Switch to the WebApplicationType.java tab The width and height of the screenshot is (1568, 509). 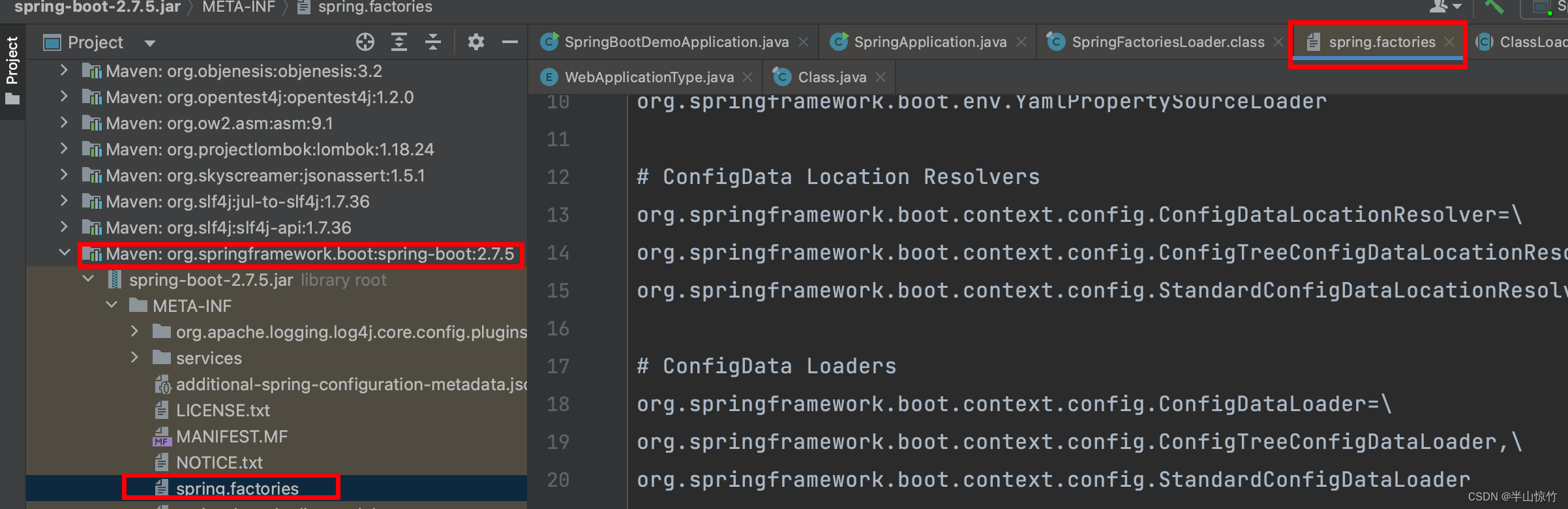pyautogui.click(x=649, y=78)
